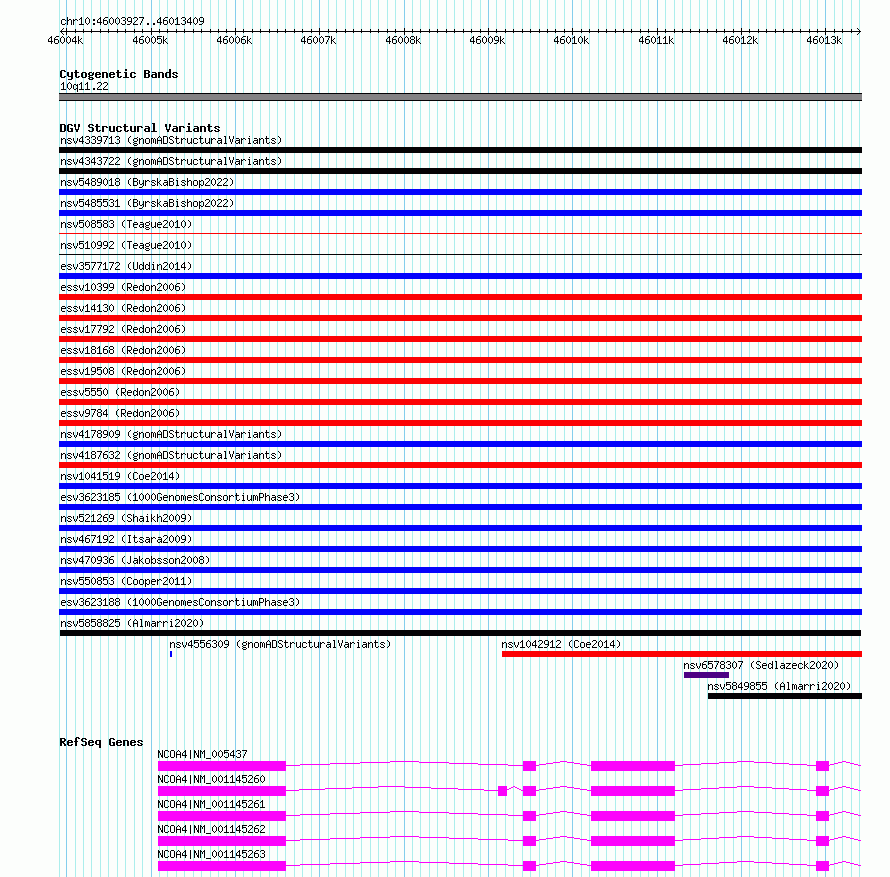Click the red bar under nsv4187632
890x877 pixels.
coord(460,465)
